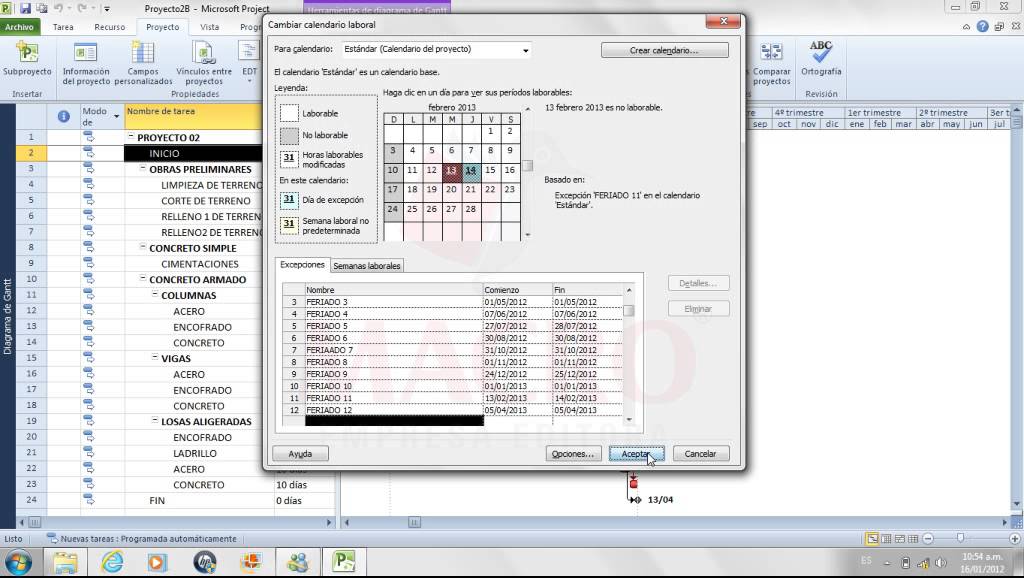Collapse OBRAS PRELIMINARES group
Viewport: 1024px width, 578px height.
142,169
